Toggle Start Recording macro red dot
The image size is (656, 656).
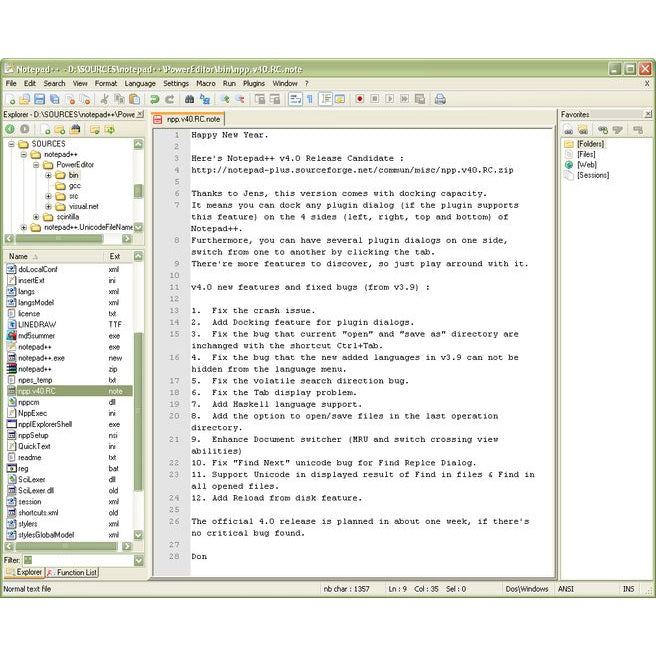359,99
